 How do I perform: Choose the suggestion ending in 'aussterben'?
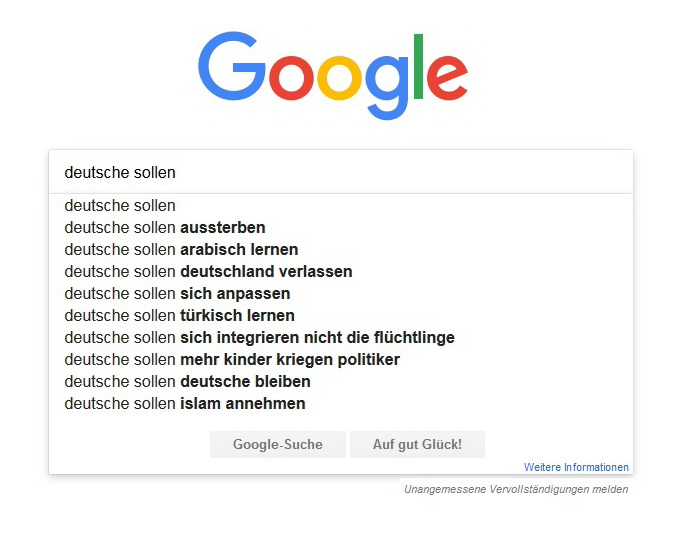tap(165, 228)
